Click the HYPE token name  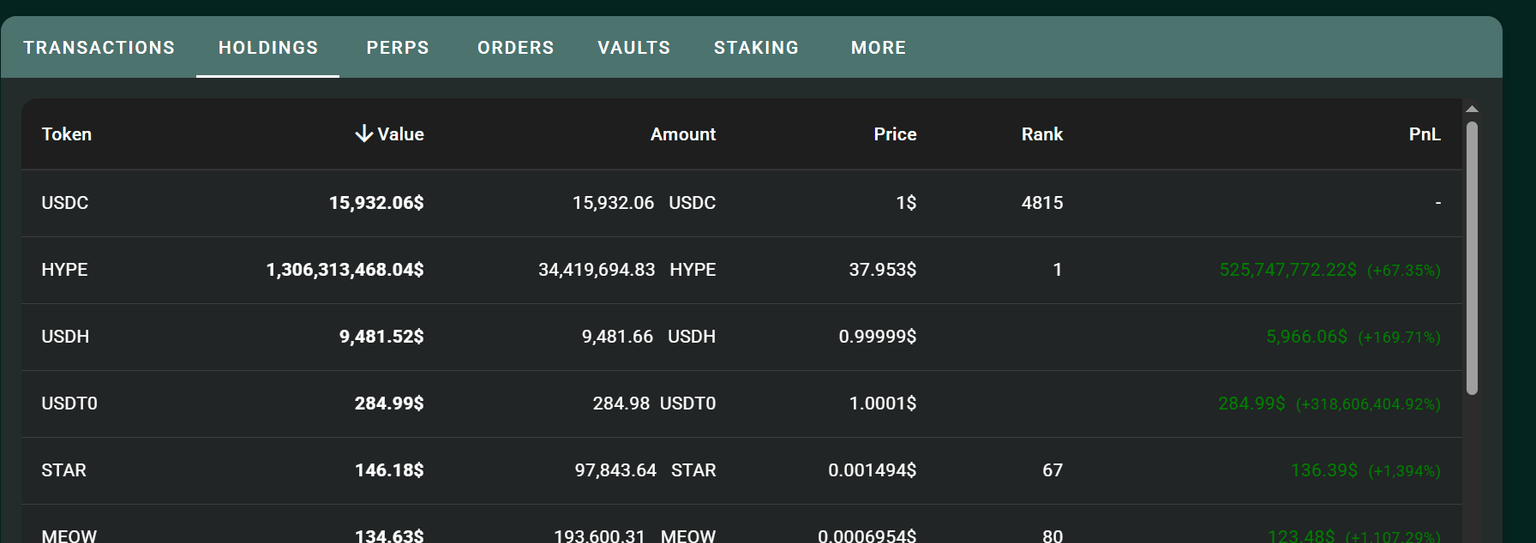(x=65, y=270)
